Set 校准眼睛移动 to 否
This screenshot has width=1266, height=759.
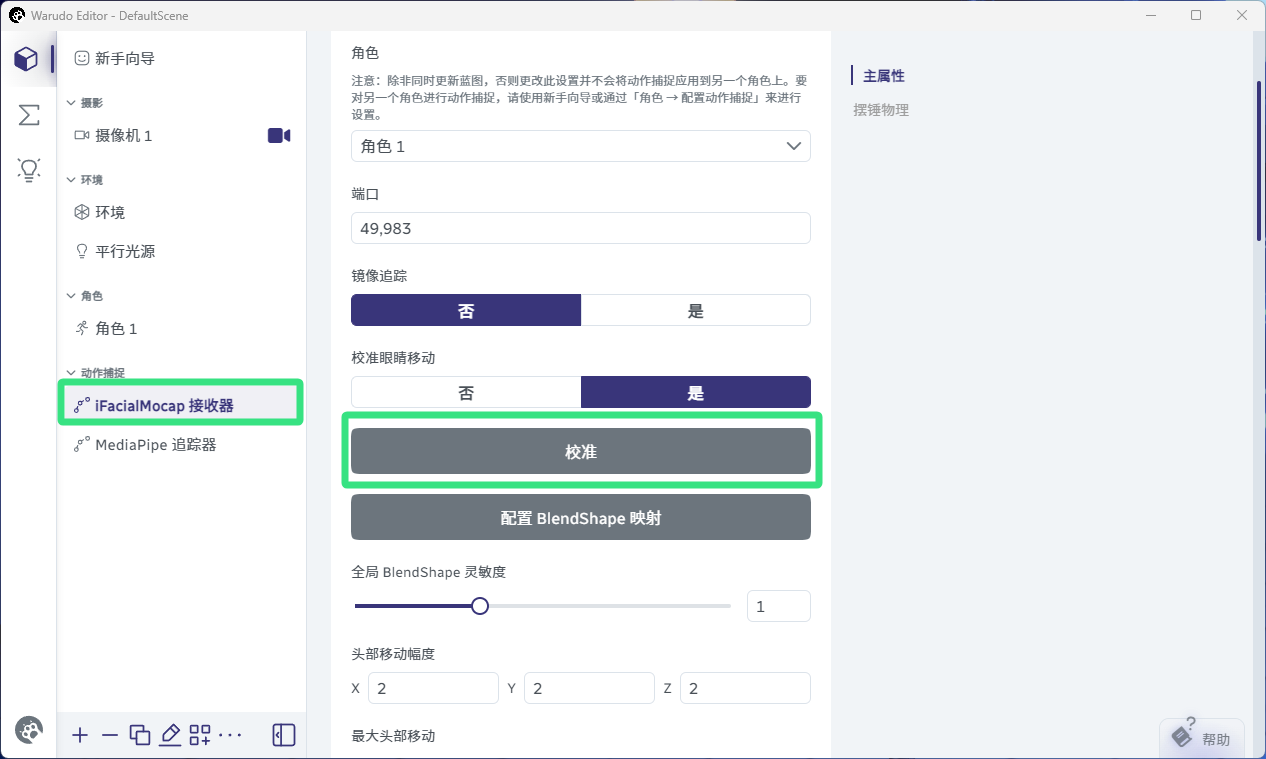[x=466, y=392]
